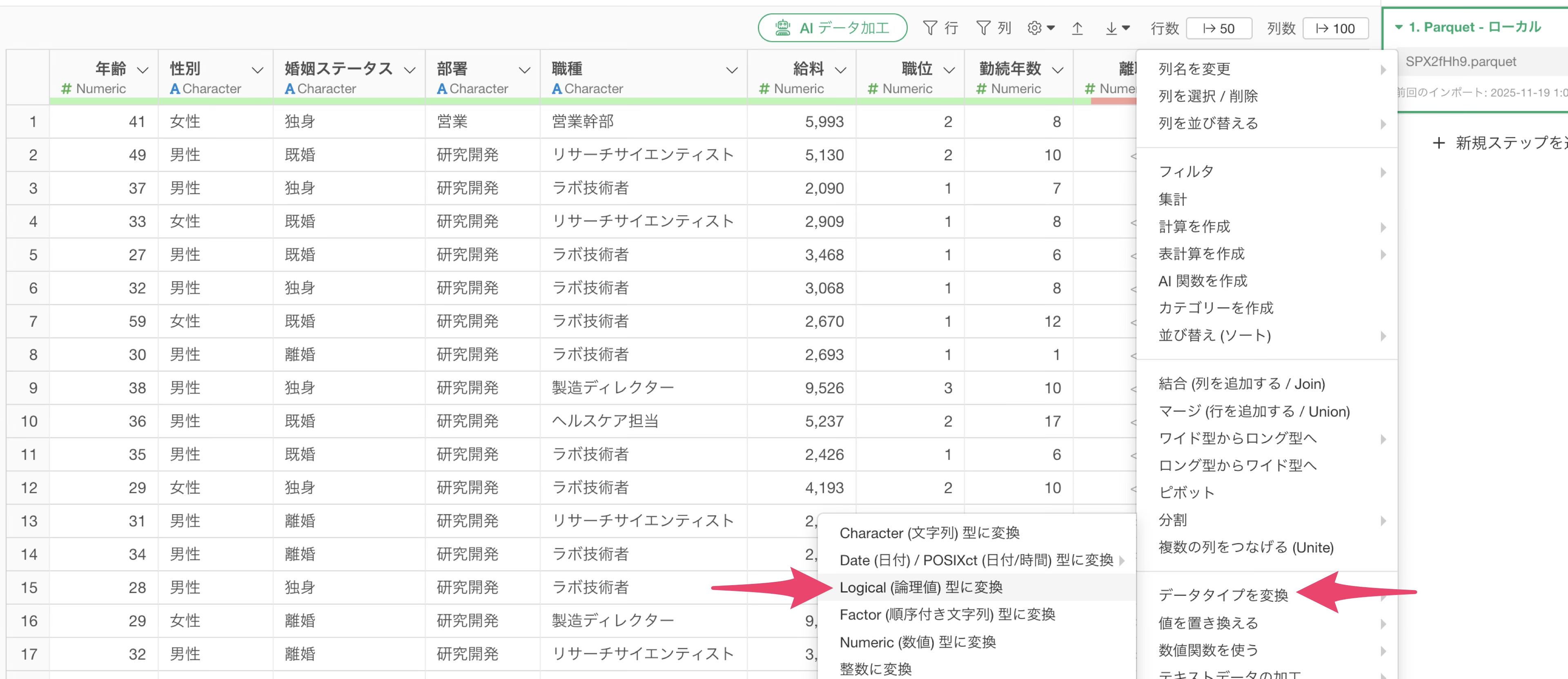The height and width of the screenshot is (679, 1568).
Task: Open the 婚姻ステータス column dropdown chevron
Action: click(x=410, y=70)
